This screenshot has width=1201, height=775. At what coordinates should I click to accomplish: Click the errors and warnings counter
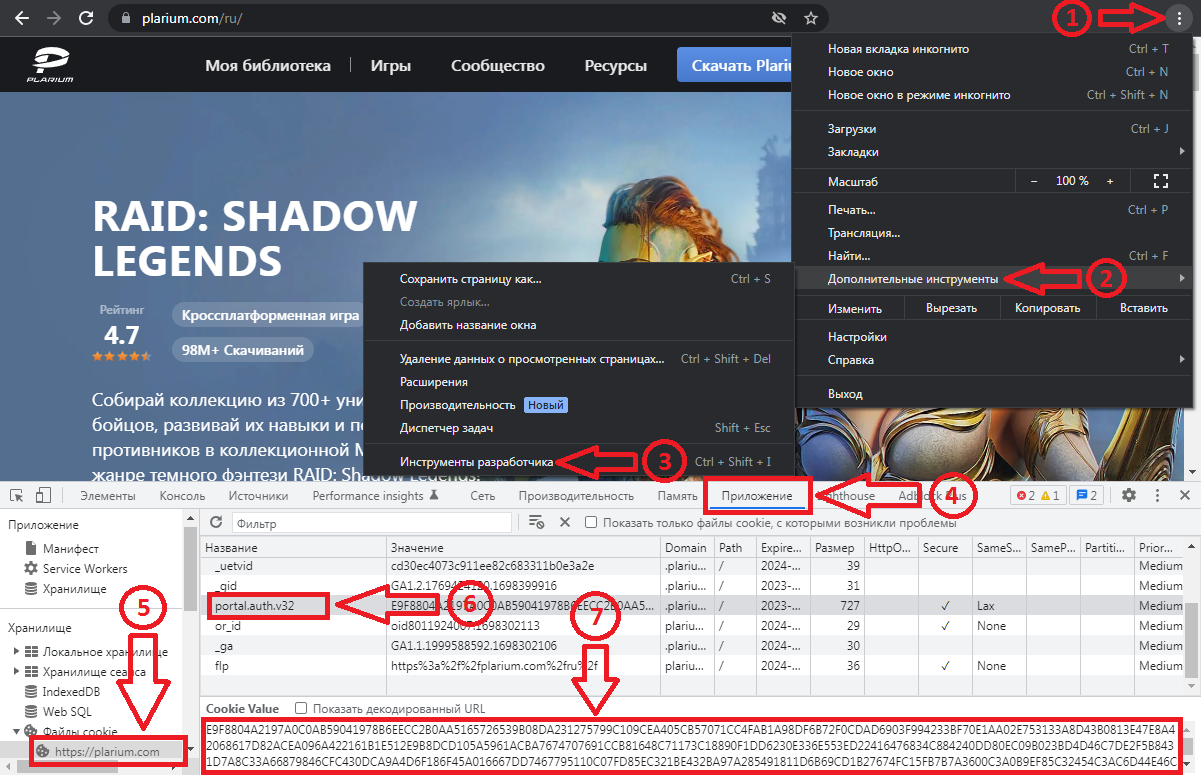(1038, 495)
